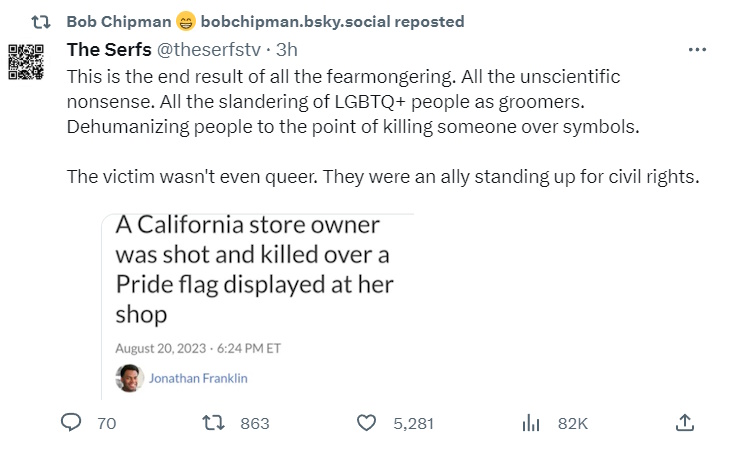Open view analytics bar chart icon
This screenshot has height=455, width=729.
pos(530,423)
